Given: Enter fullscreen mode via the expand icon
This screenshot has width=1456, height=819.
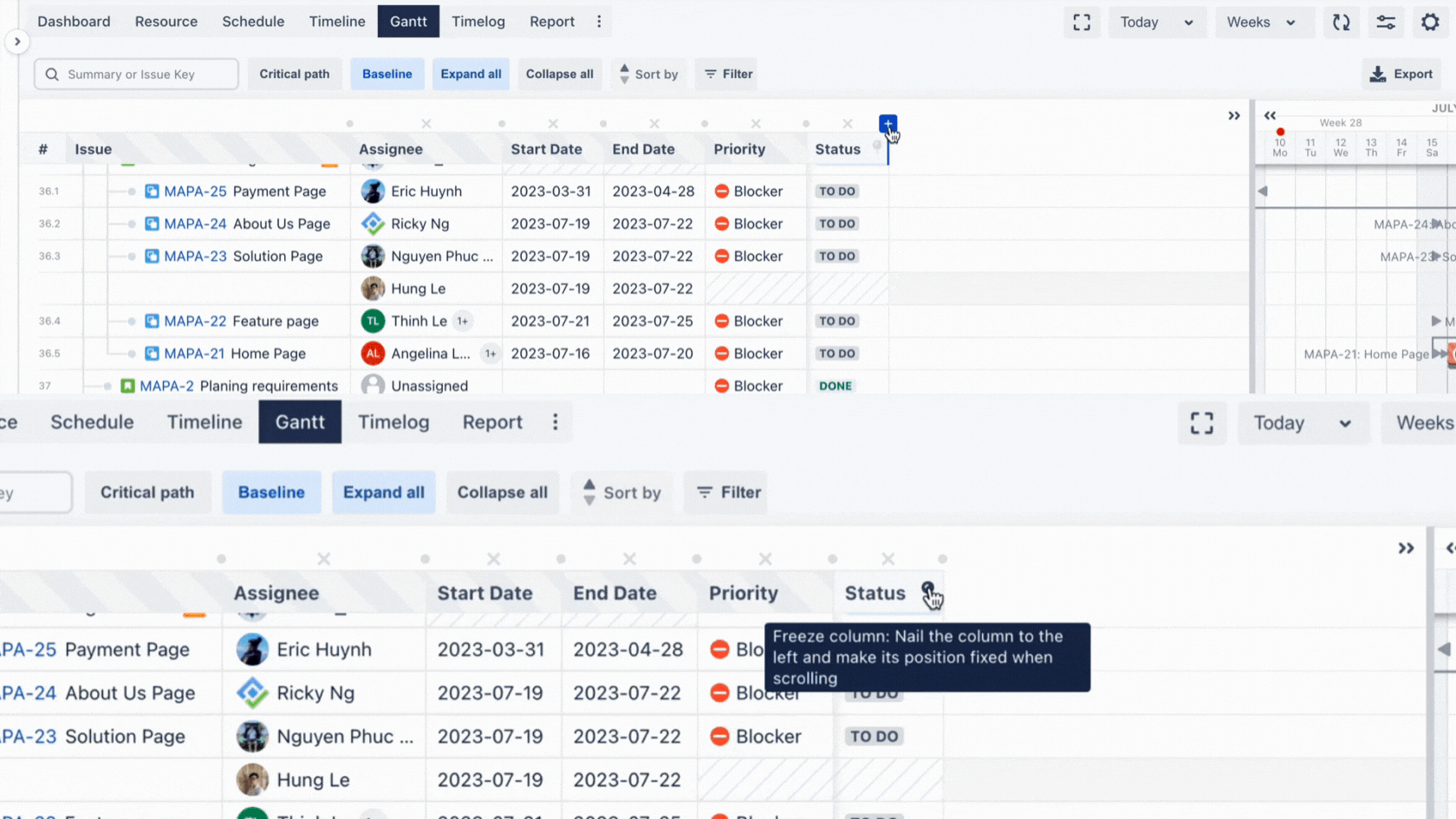Looking at the screenshot, I should pyautogui.click(x=1082, y=23).
